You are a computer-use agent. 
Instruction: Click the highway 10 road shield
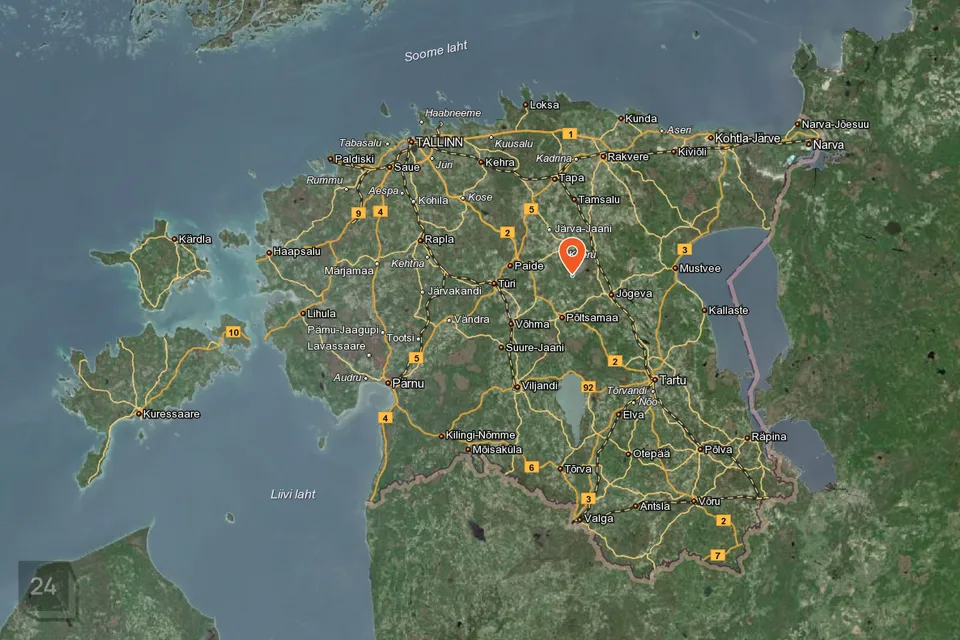pyautogui.click(x=233, y=332)
